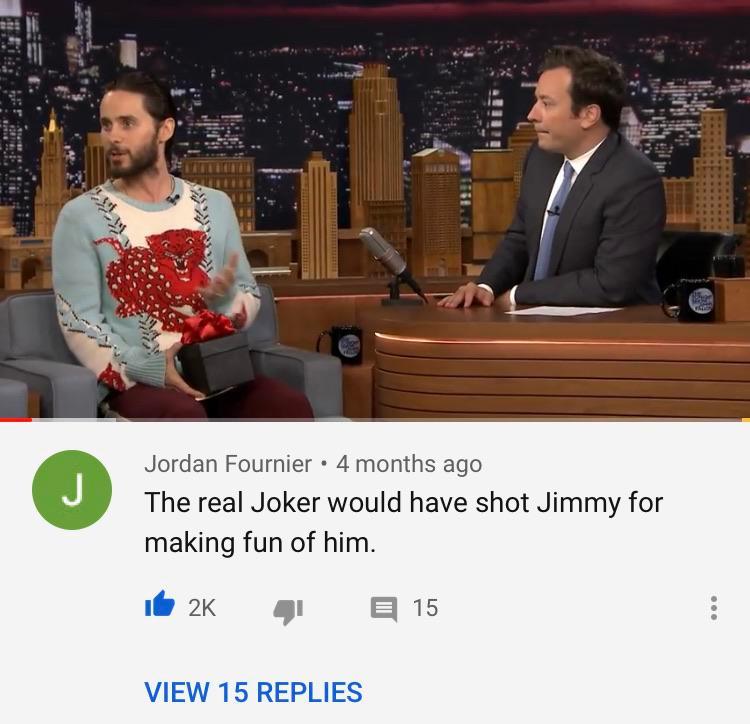The width and height of the screenshot is (750, 724).
Task: Click the desk microphone in video
Action: click(x=390, y=265)
